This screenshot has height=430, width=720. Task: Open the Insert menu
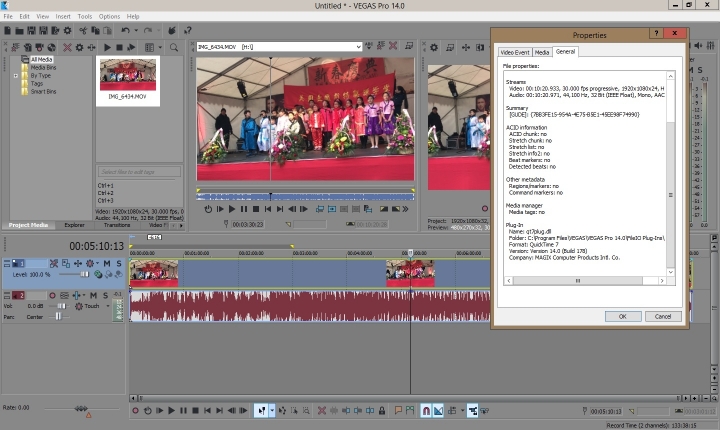63,17
